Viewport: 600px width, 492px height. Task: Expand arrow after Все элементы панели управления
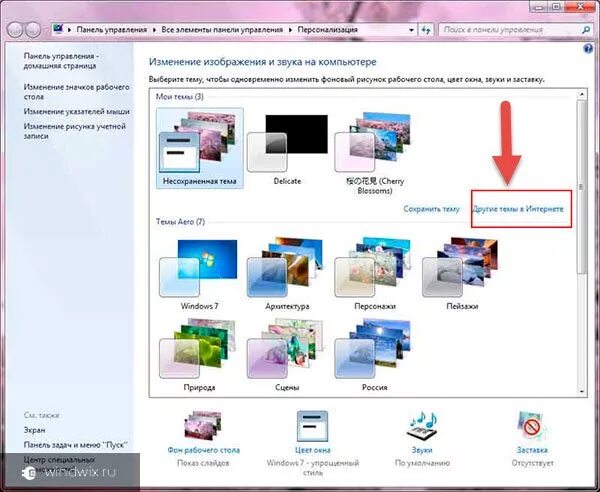coord(290,30)
